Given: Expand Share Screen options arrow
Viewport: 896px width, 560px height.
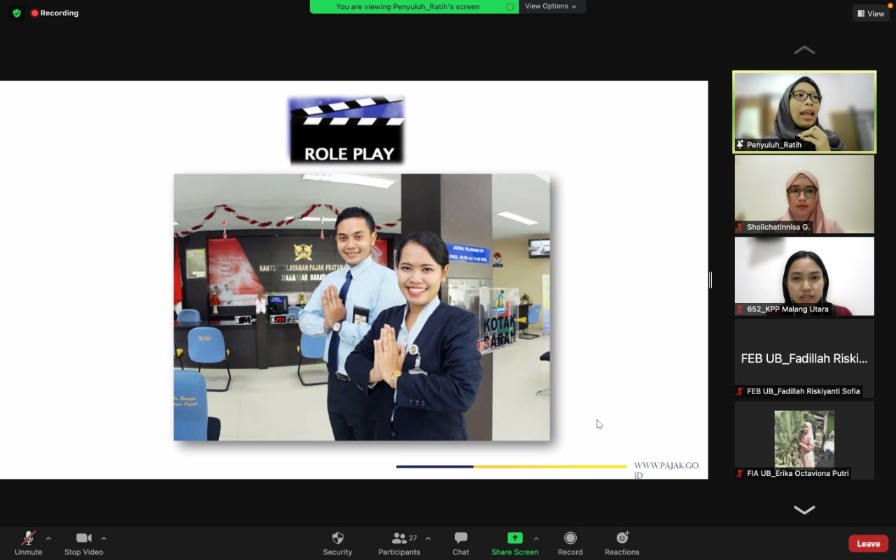Looking at the screenshot, I should click(536, 538).
